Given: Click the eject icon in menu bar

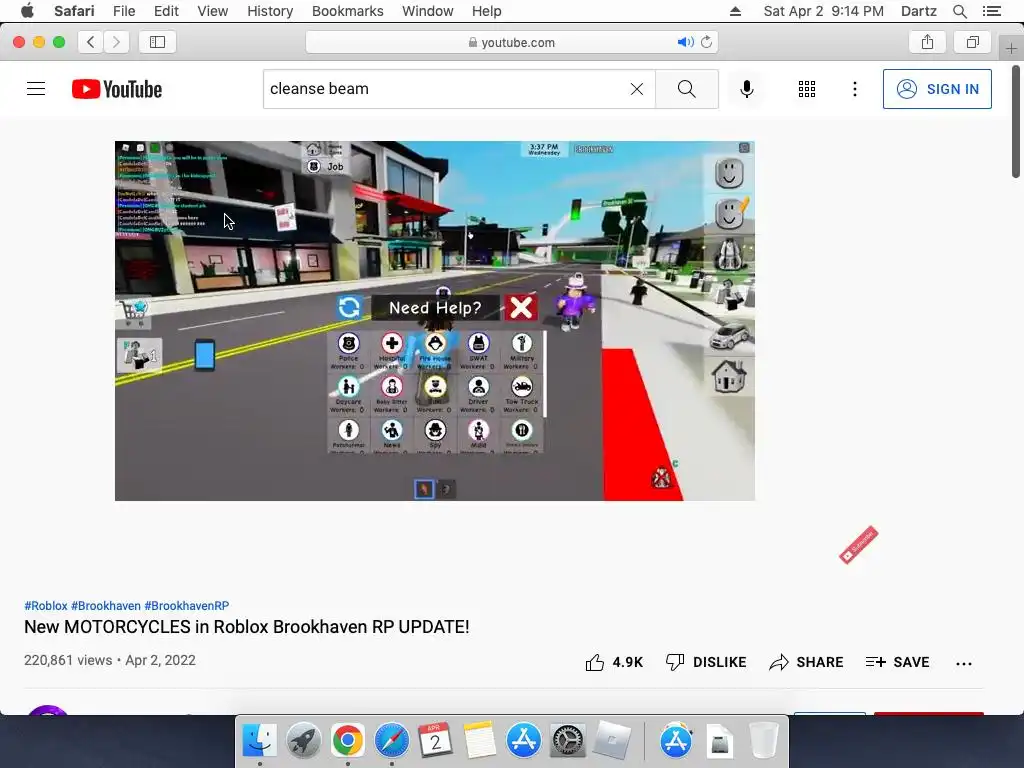Looking at the screenshot, I should pos(735,11).
